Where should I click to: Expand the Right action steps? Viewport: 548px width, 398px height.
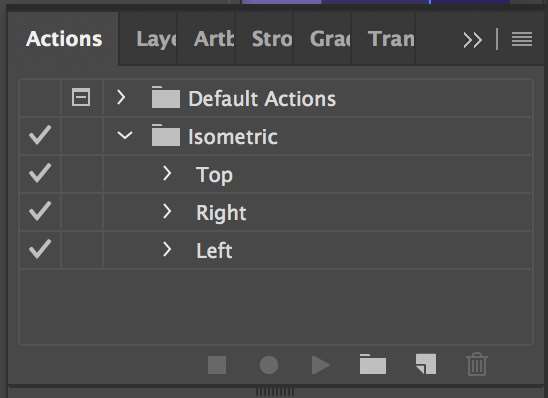pyautogui.click(x=167, y=211)
